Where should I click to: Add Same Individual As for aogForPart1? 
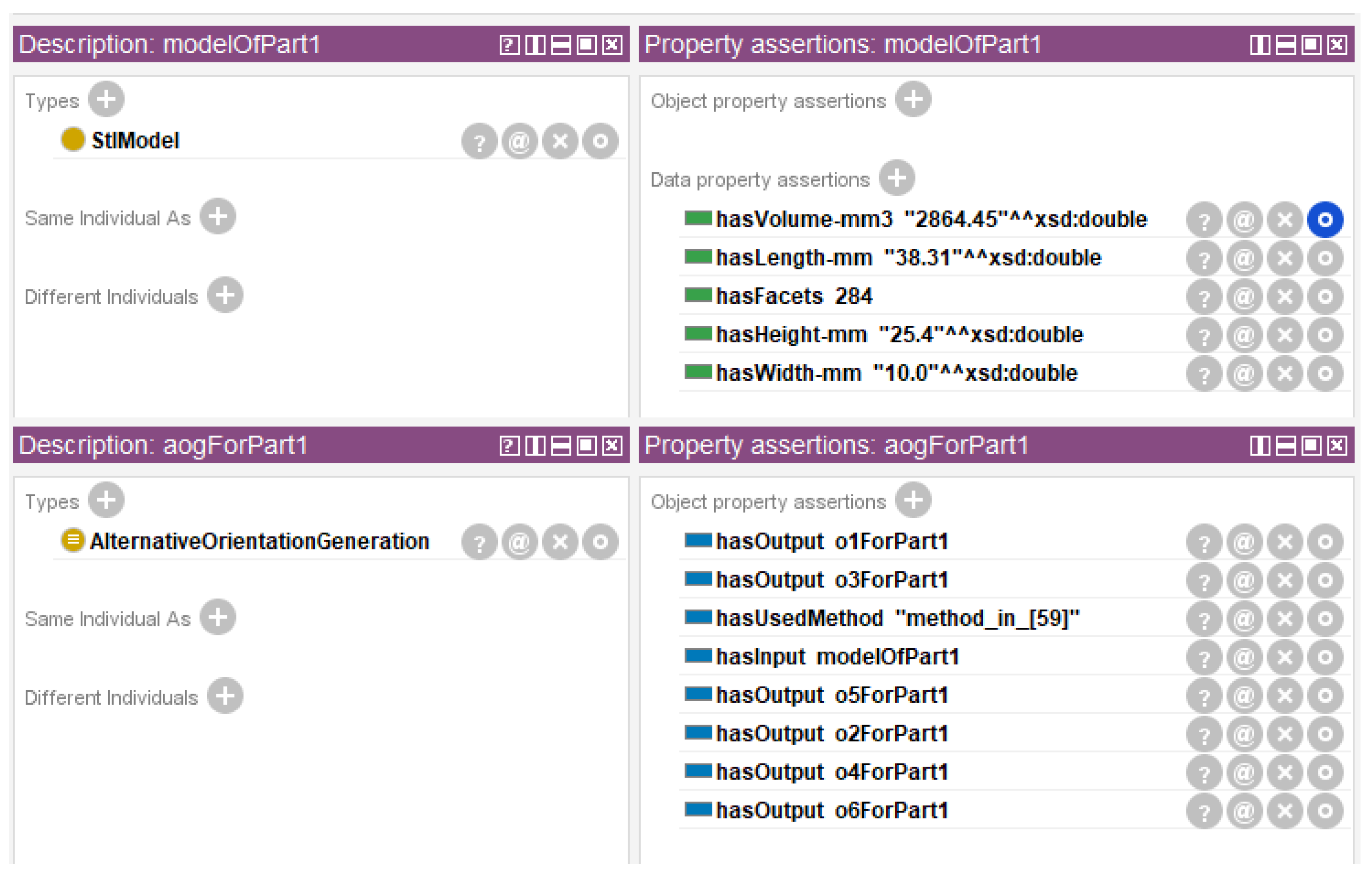pyautogui.click(x=218, y=617)
